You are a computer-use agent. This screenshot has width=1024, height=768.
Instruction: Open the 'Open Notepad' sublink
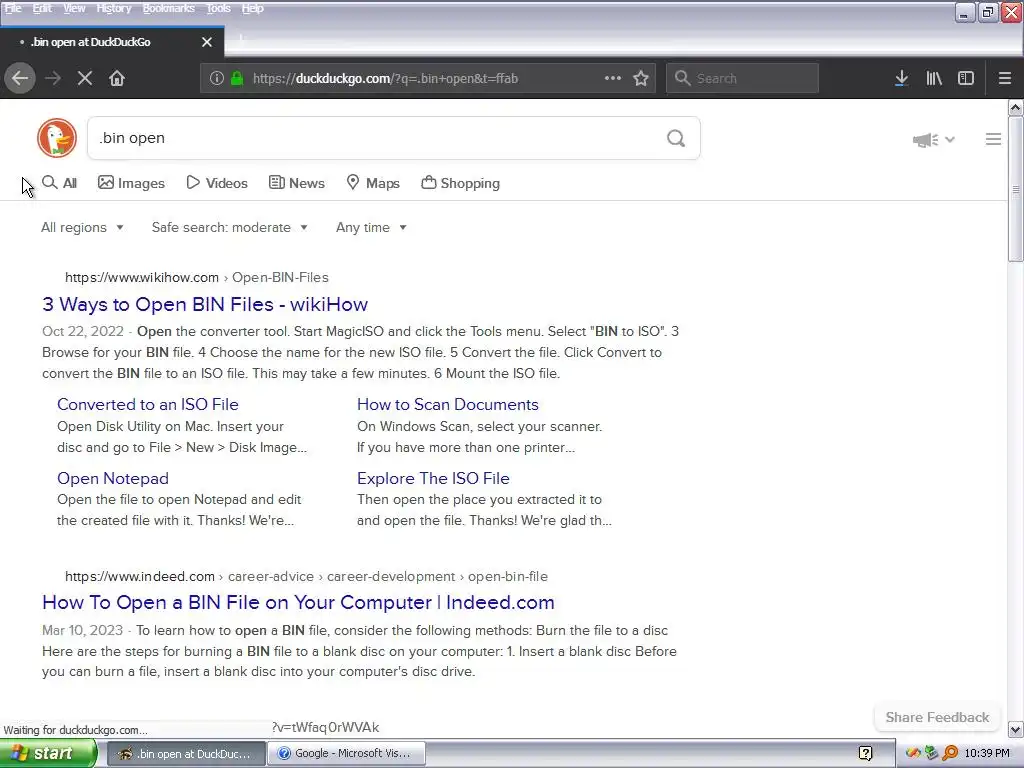click(112, 478)
